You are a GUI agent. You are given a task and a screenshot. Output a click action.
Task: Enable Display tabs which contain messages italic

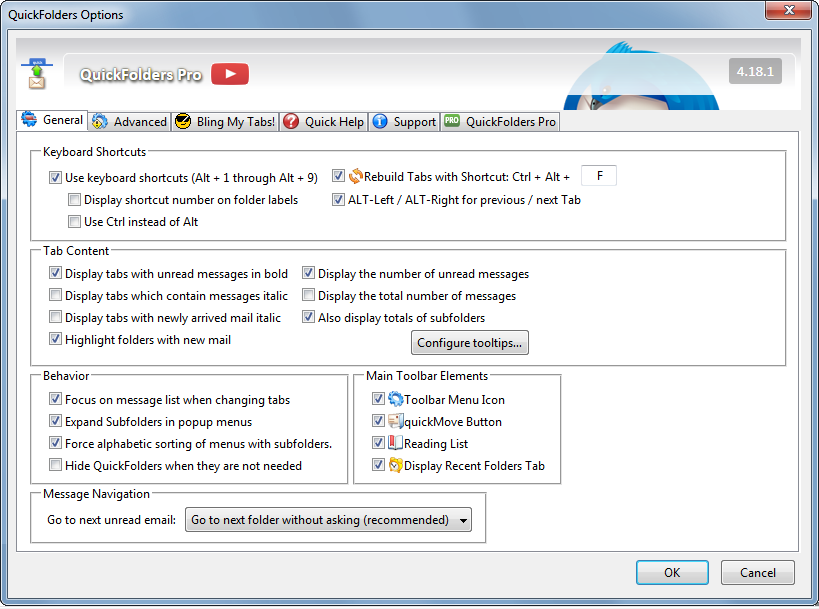(x=55, y=295)
